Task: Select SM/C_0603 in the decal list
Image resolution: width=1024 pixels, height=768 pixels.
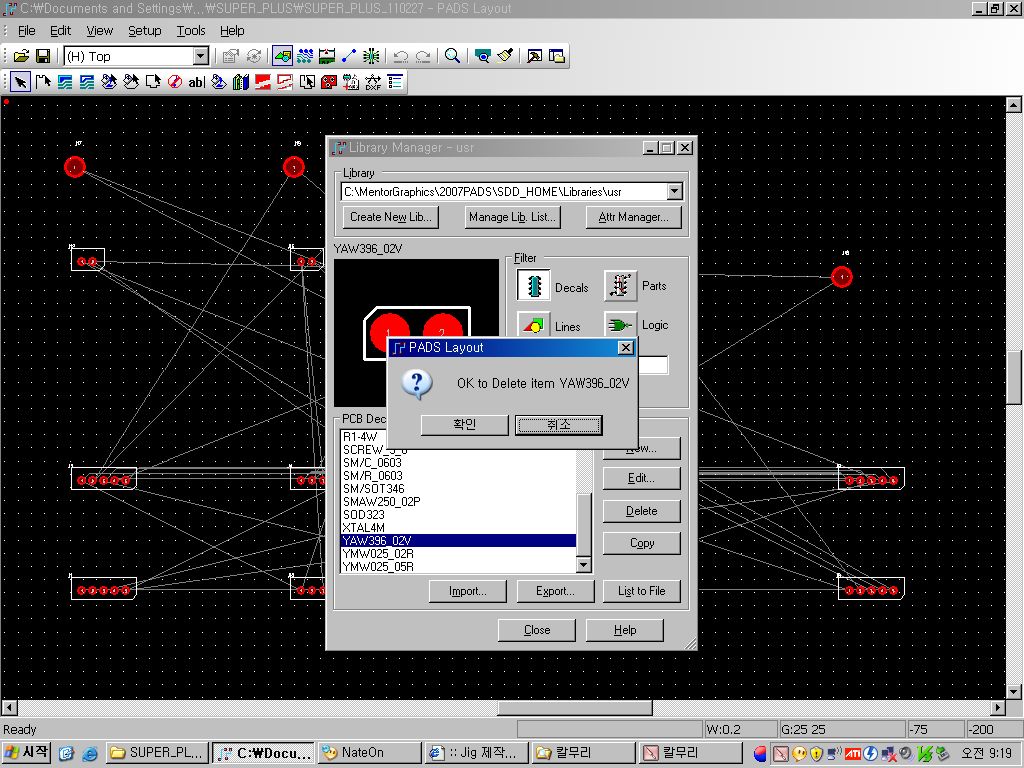Action: point(458,462)
